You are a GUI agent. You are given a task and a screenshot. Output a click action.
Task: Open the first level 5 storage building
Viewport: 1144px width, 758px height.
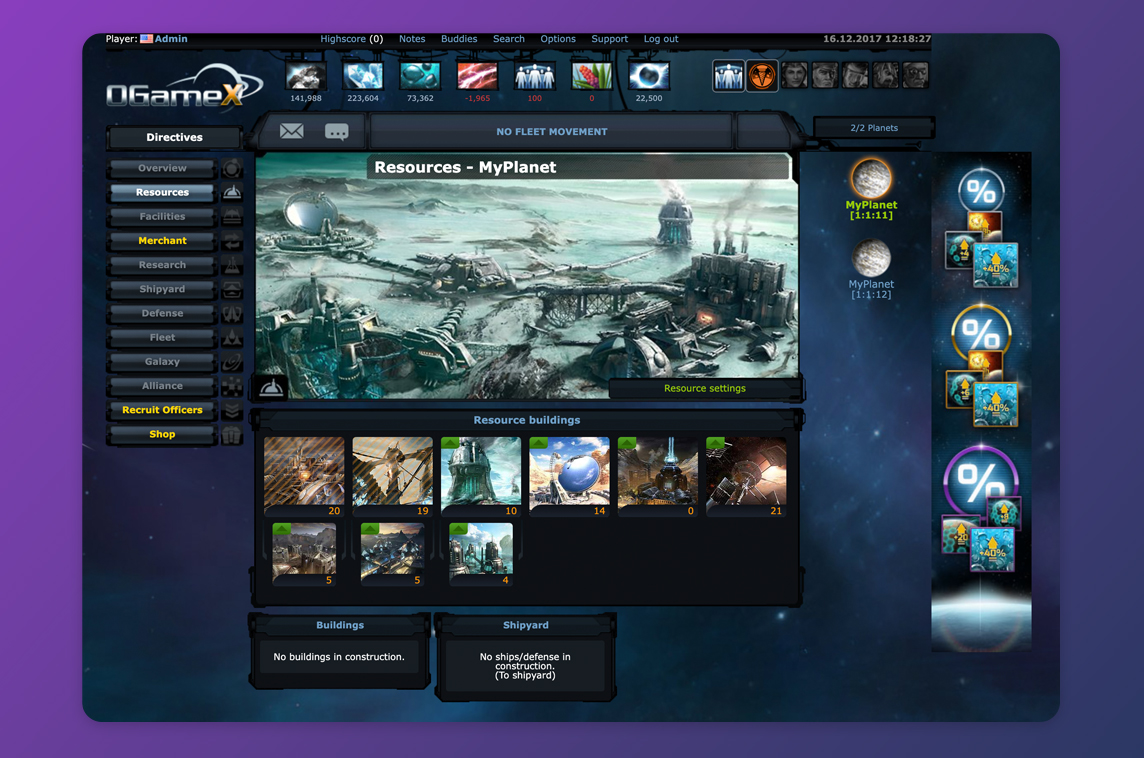[x=304, y=554]
